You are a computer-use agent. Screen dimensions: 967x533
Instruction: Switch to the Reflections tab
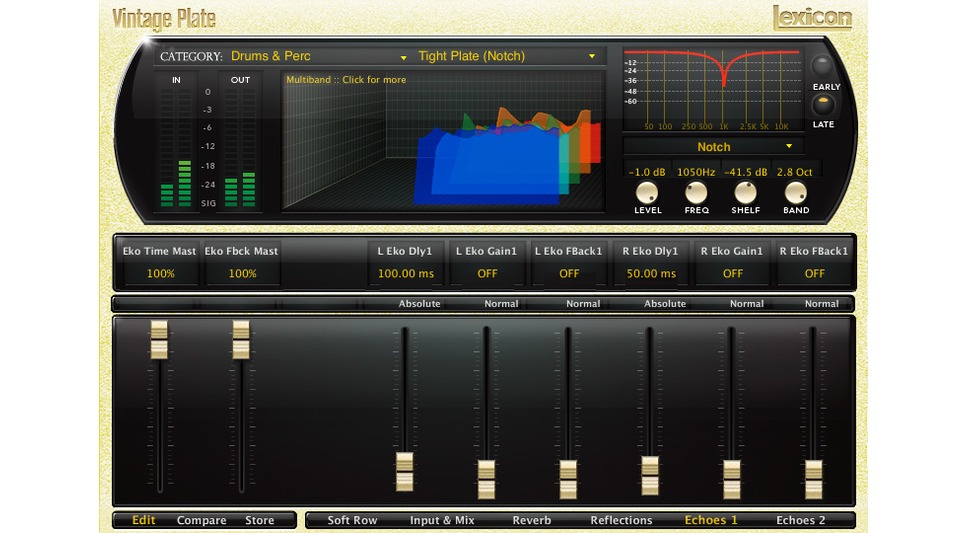tap(621, 520)
